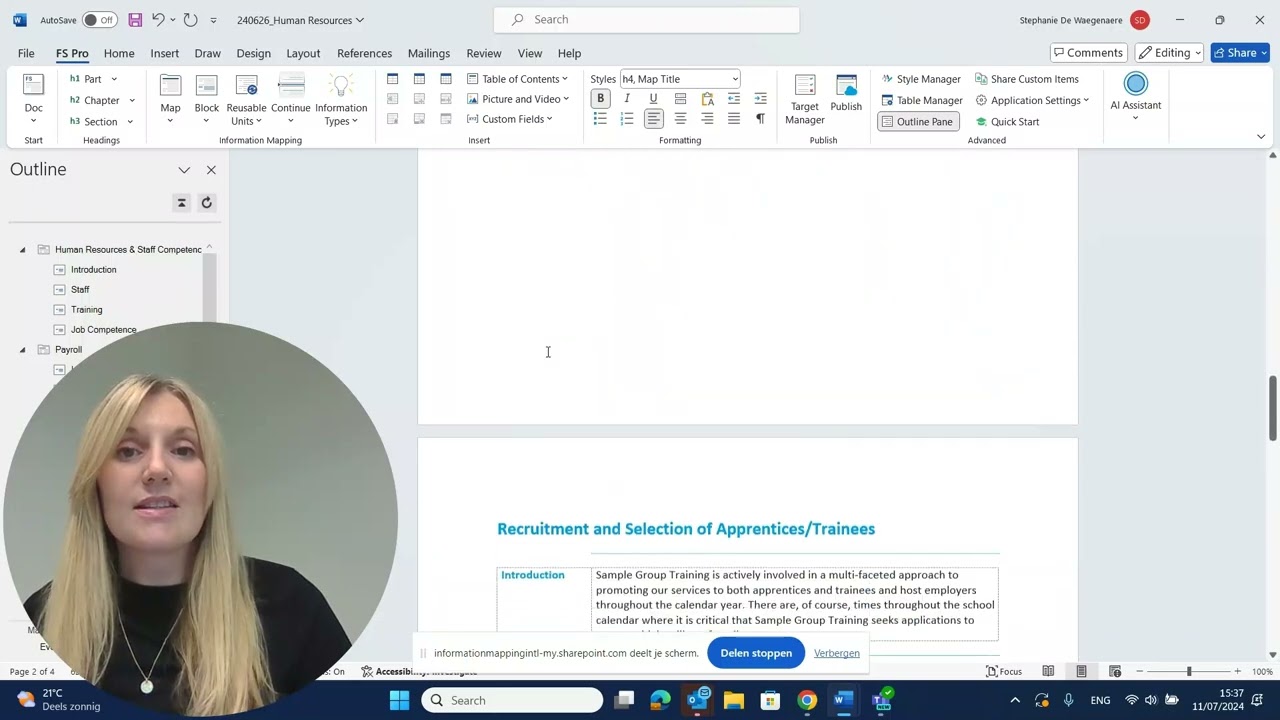Click the right alignment icon

point(707,119)
